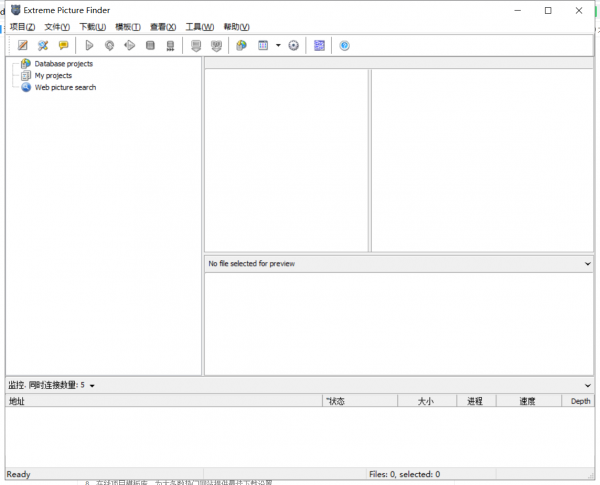Click the yellow comment bubble icon
The width and height of the screenshot is (600, 485).
[64, 46]
